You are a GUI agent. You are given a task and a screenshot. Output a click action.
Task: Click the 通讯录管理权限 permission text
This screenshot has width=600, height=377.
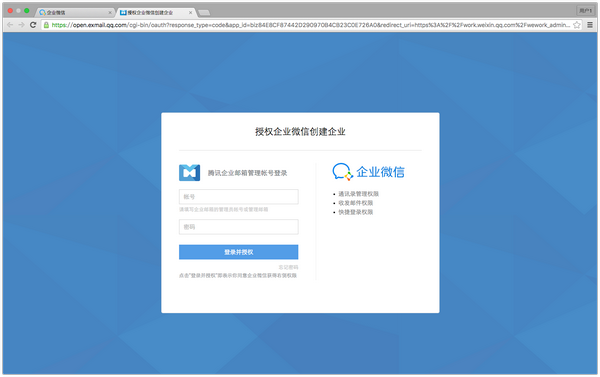coord(359,194)
